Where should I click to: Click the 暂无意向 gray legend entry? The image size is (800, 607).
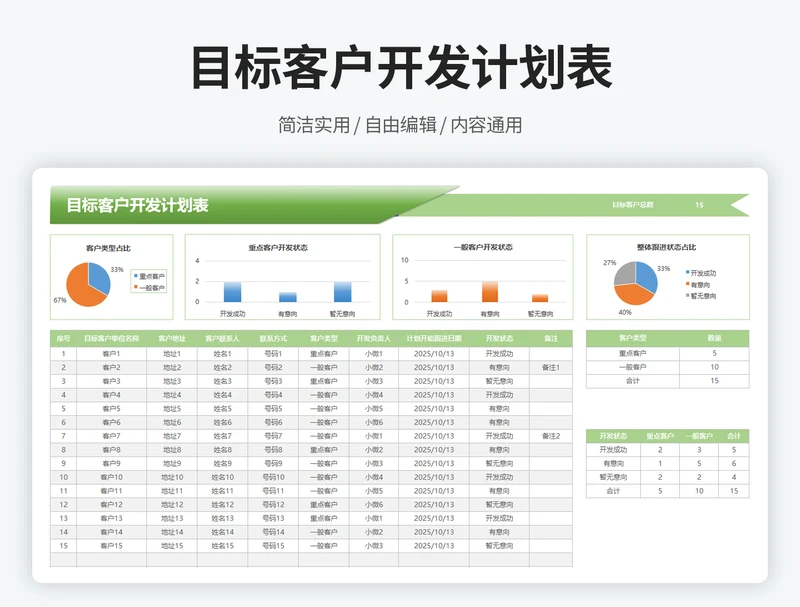click(701, 296)
